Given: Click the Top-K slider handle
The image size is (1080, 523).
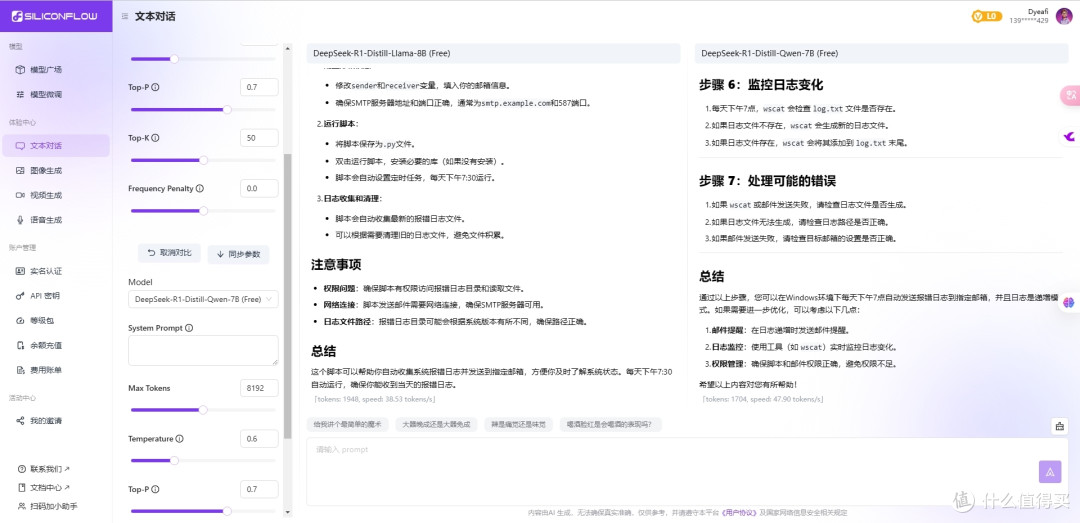Looking at the screenshot, I should tap(203, 160).
